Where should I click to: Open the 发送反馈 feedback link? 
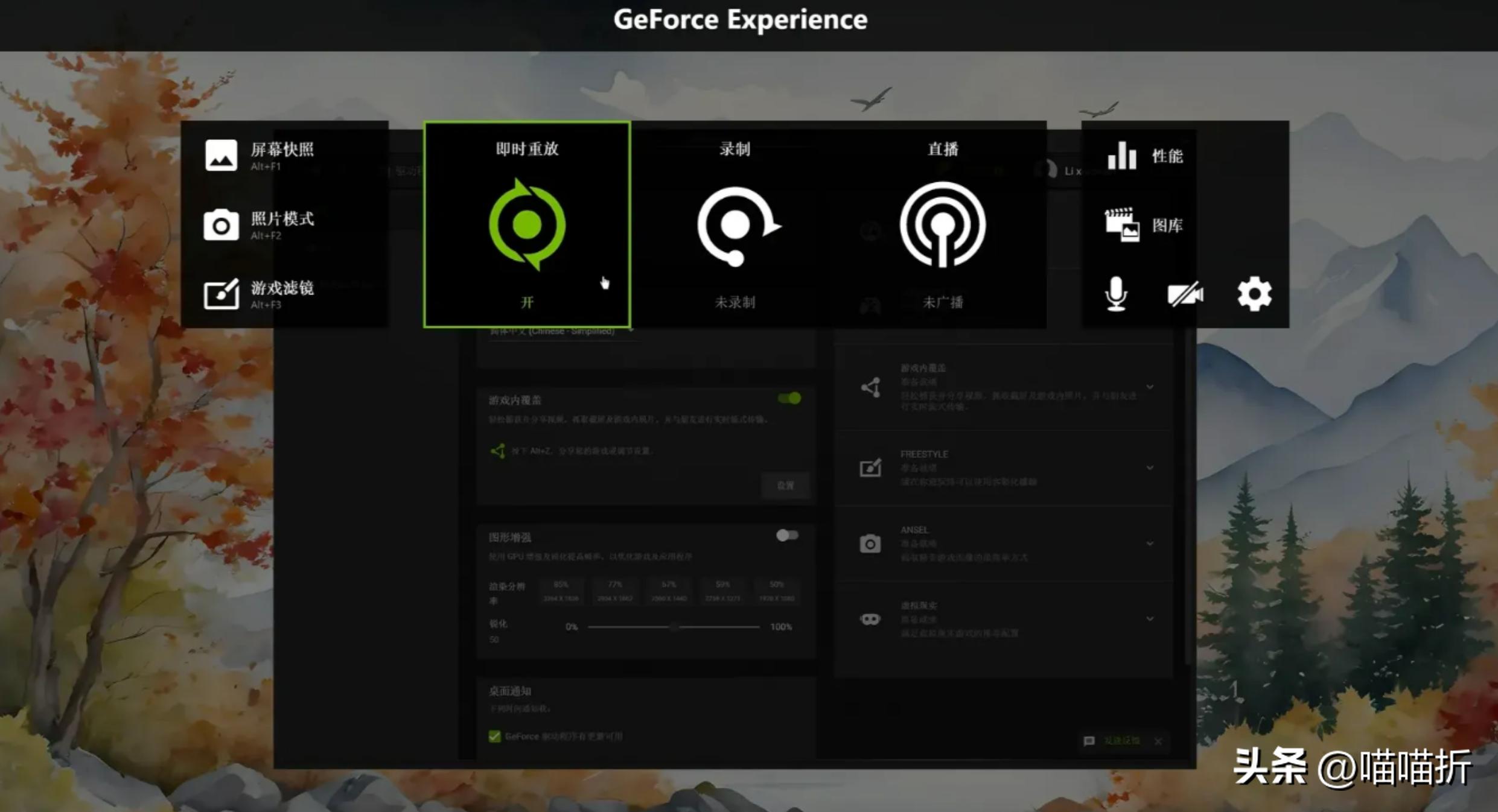[x=1121, y=741]
